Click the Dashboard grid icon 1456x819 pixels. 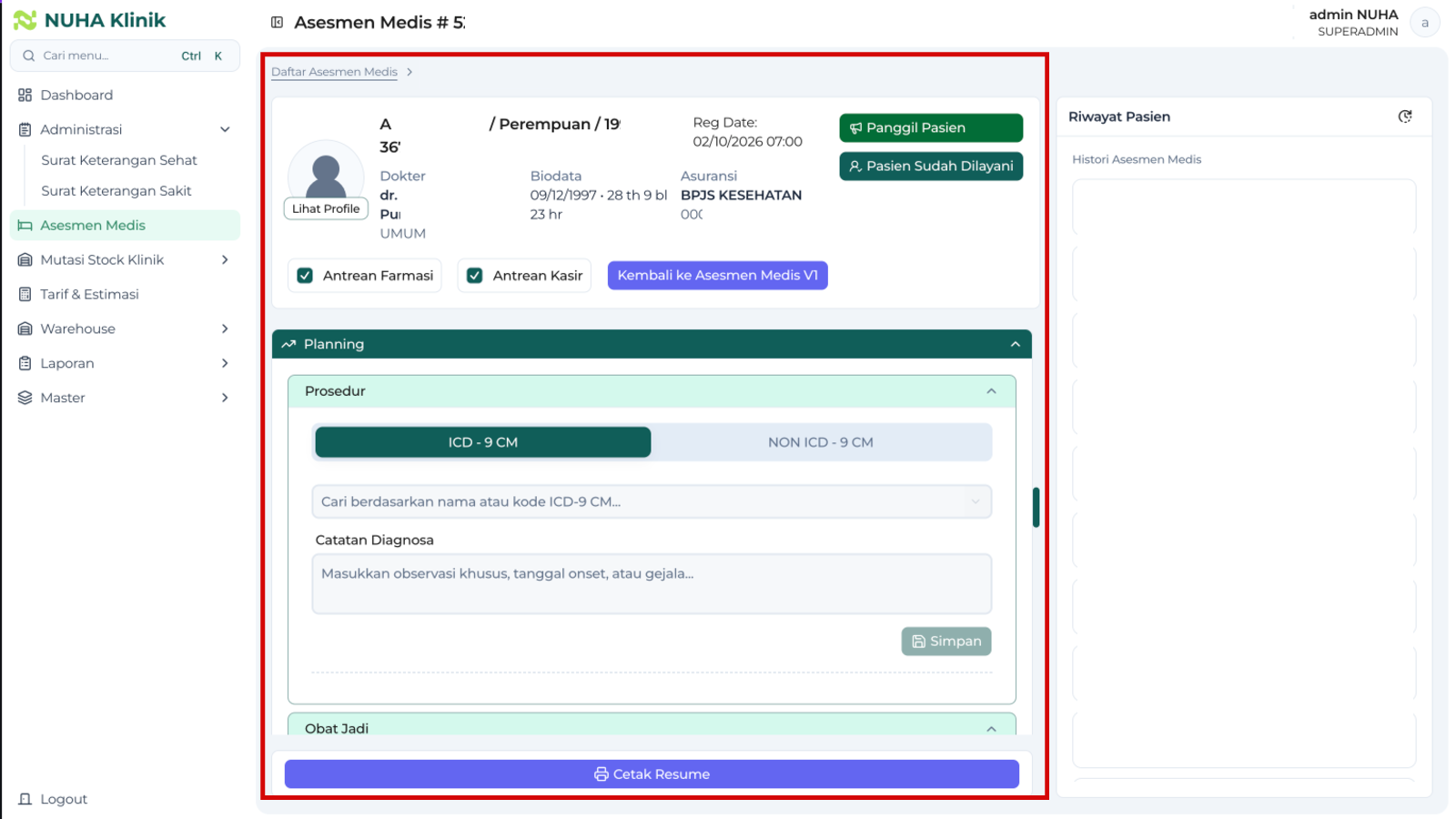click(x=25, y=95)
